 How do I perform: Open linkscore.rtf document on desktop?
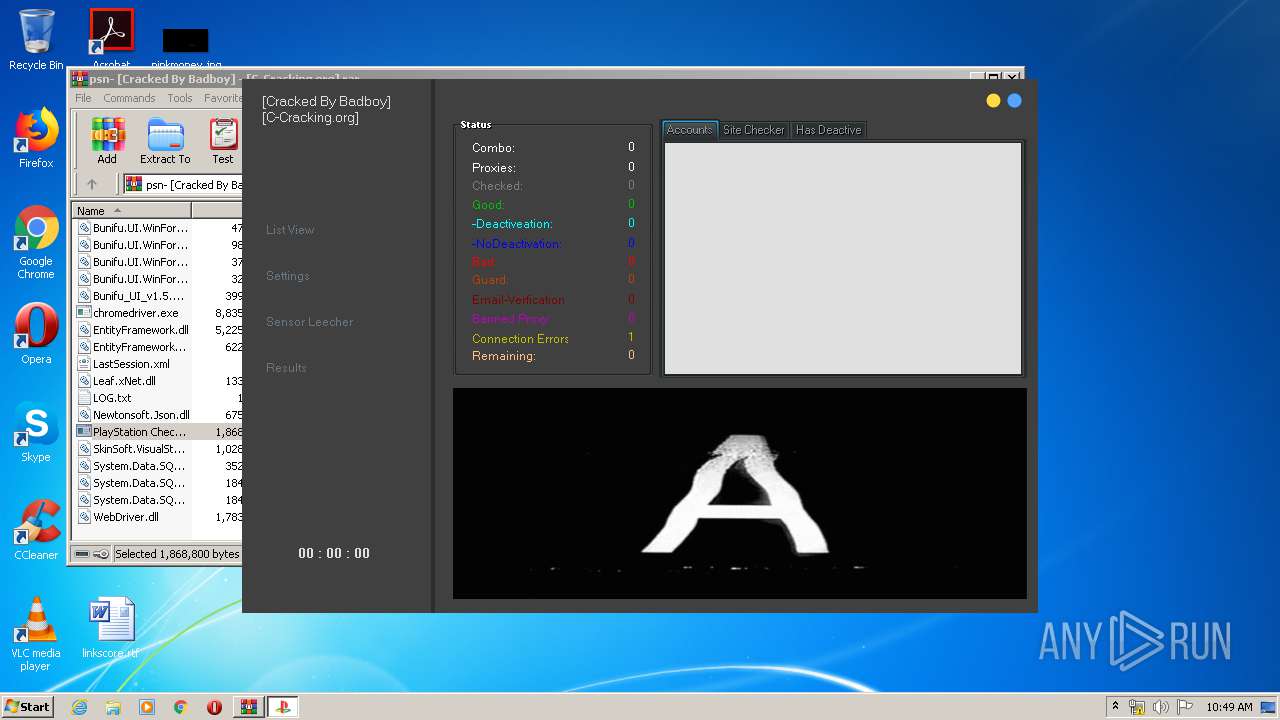click(x=110, y=628)
